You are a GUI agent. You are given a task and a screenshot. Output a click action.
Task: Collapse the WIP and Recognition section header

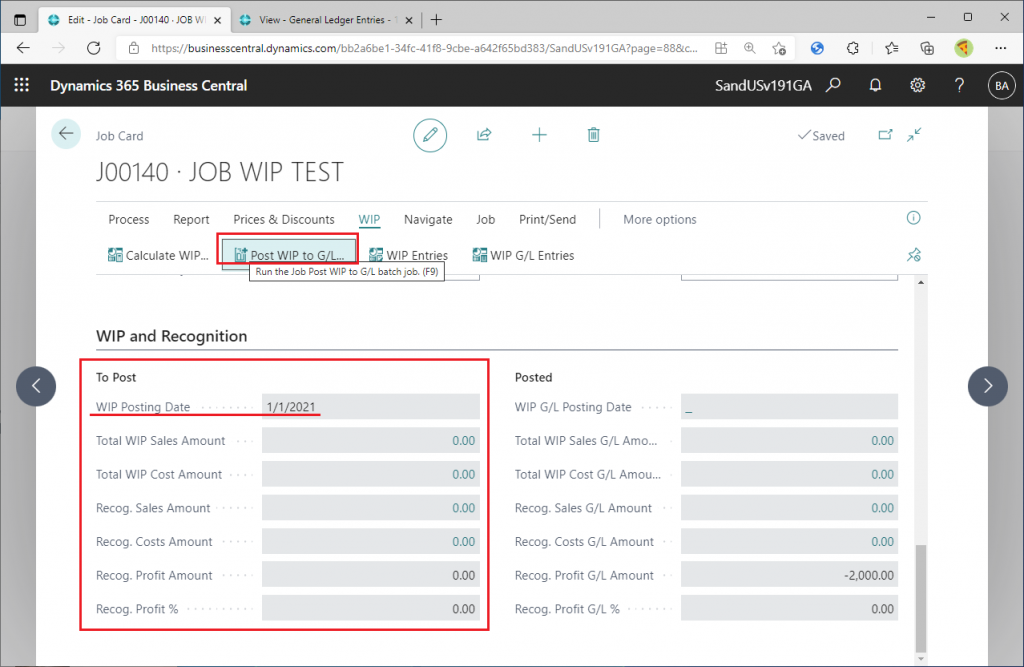[172, 336]
